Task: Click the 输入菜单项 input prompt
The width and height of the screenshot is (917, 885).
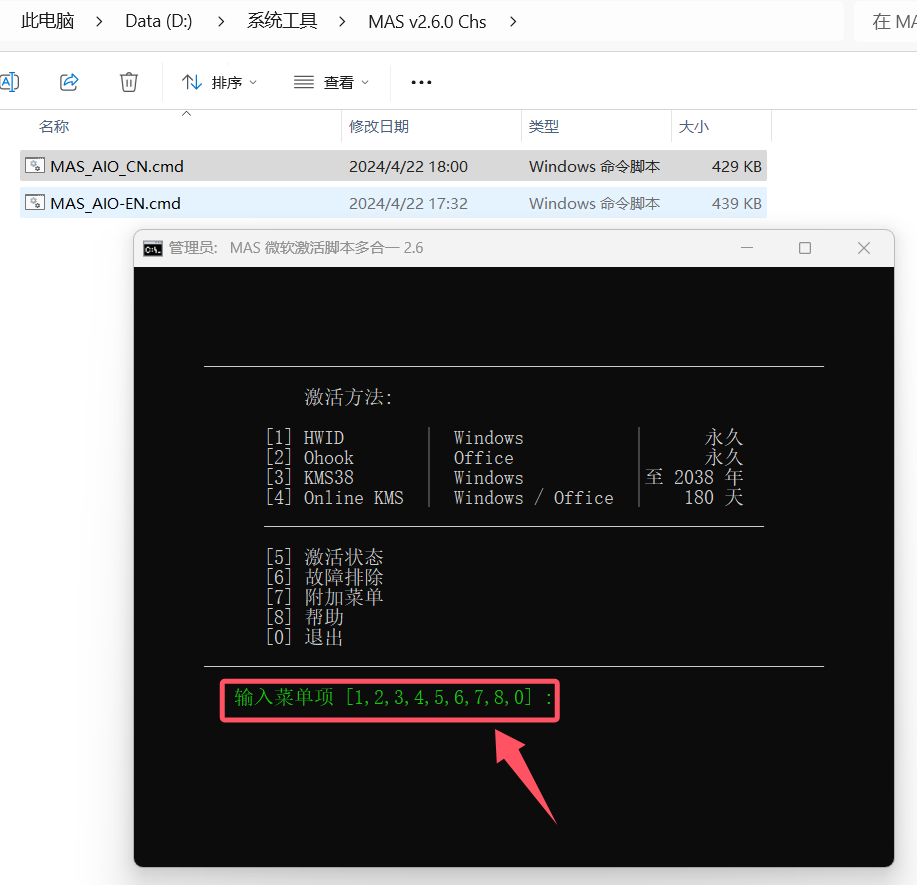Action: click(x=393, y=697)
